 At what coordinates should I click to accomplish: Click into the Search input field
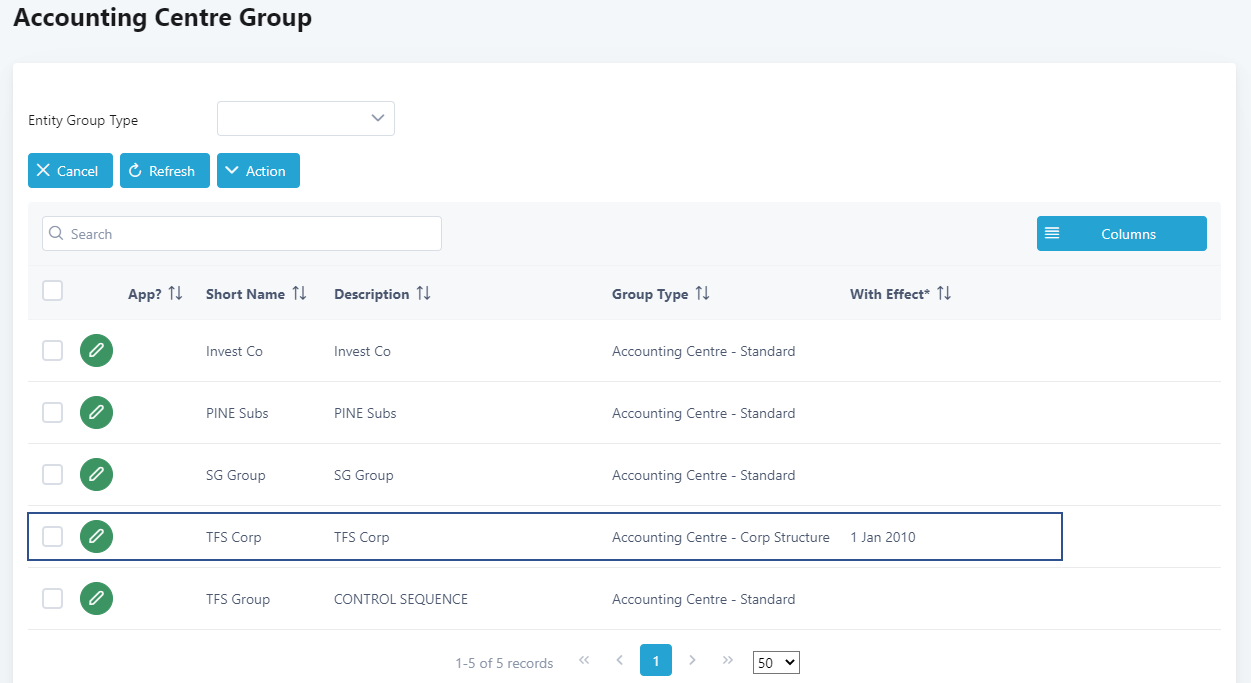click(x=242, y=234)
